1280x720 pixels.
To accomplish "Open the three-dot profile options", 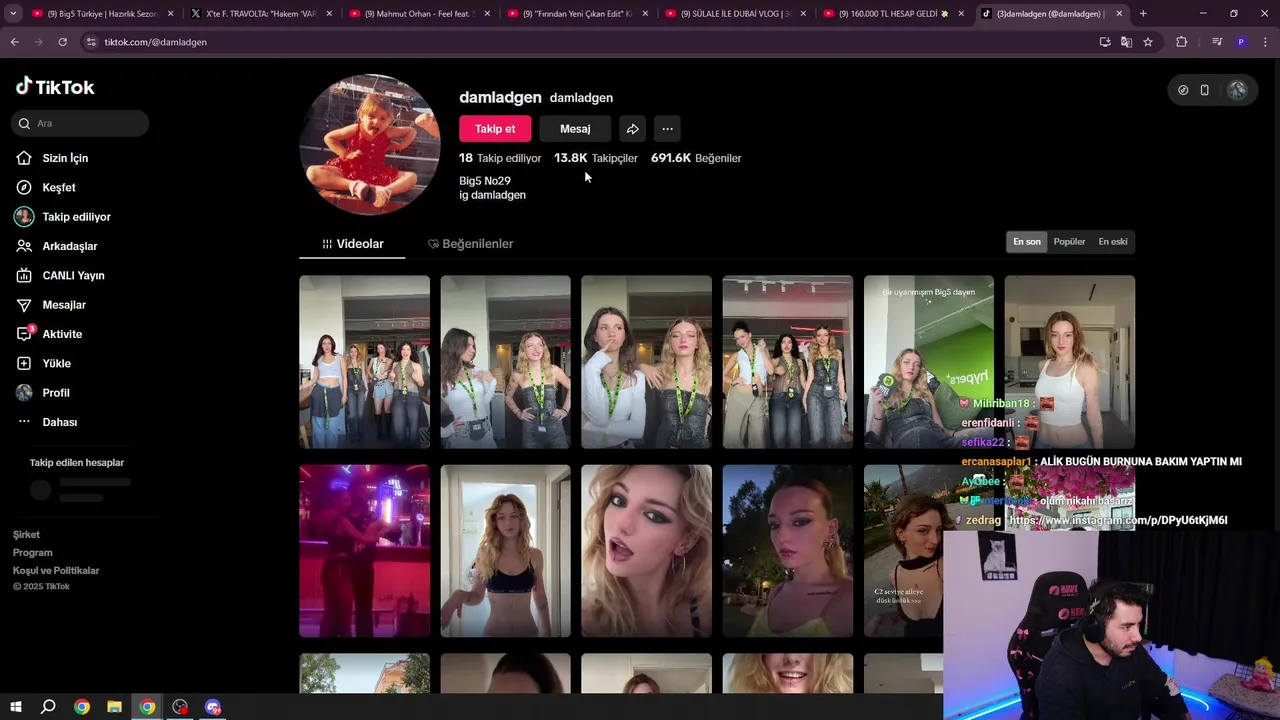I will click(667, 129).
